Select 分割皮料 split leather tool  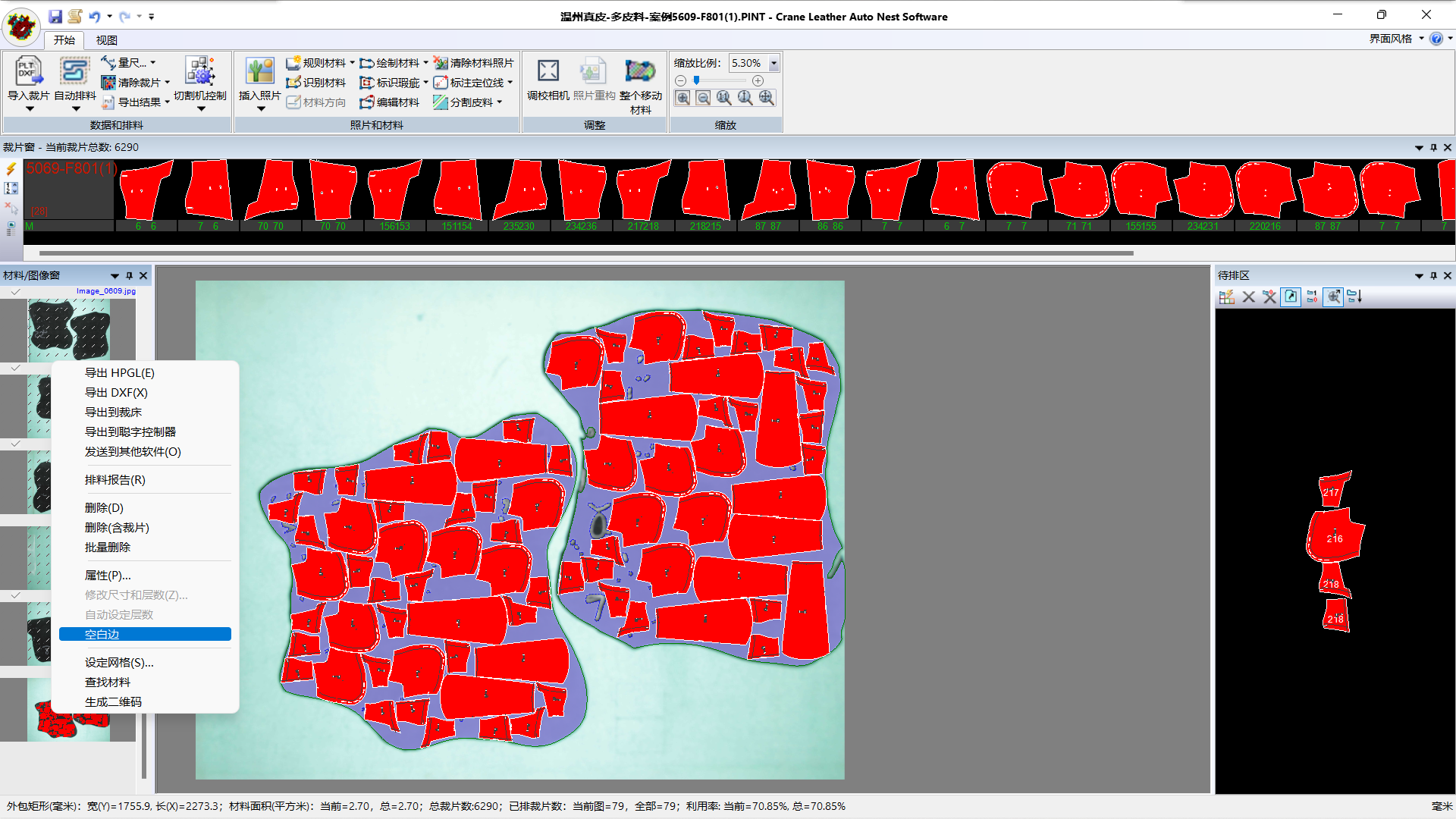click(x=467, y=102)
